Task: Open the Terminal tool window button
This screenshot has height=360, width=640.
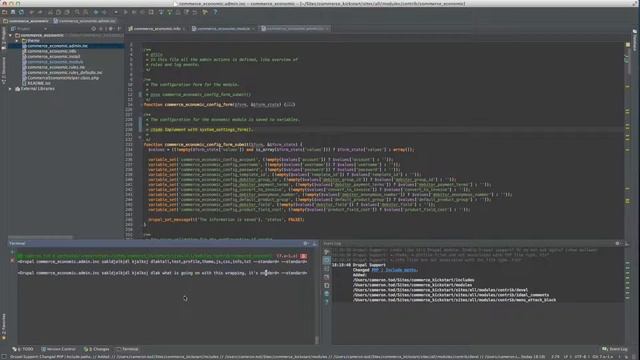Action: 127,349
